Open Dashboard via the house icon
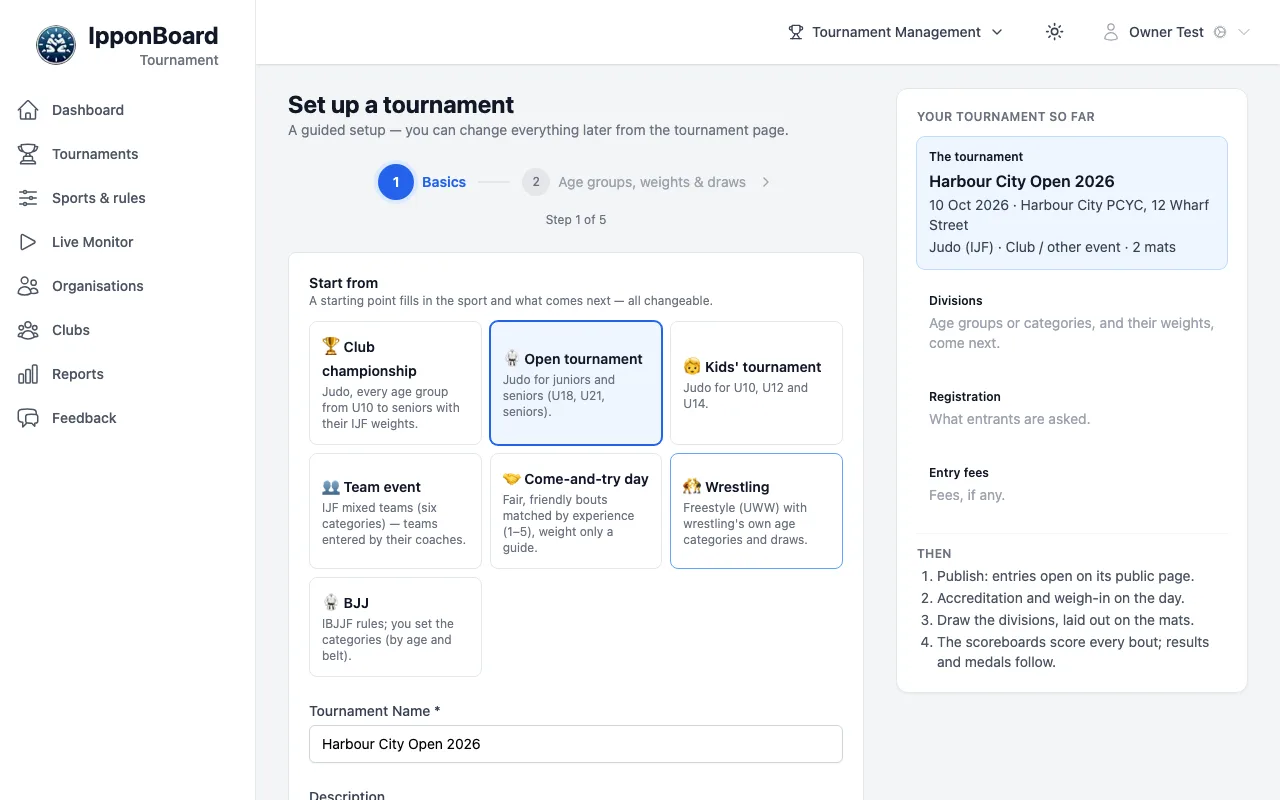 click(28, 110)
